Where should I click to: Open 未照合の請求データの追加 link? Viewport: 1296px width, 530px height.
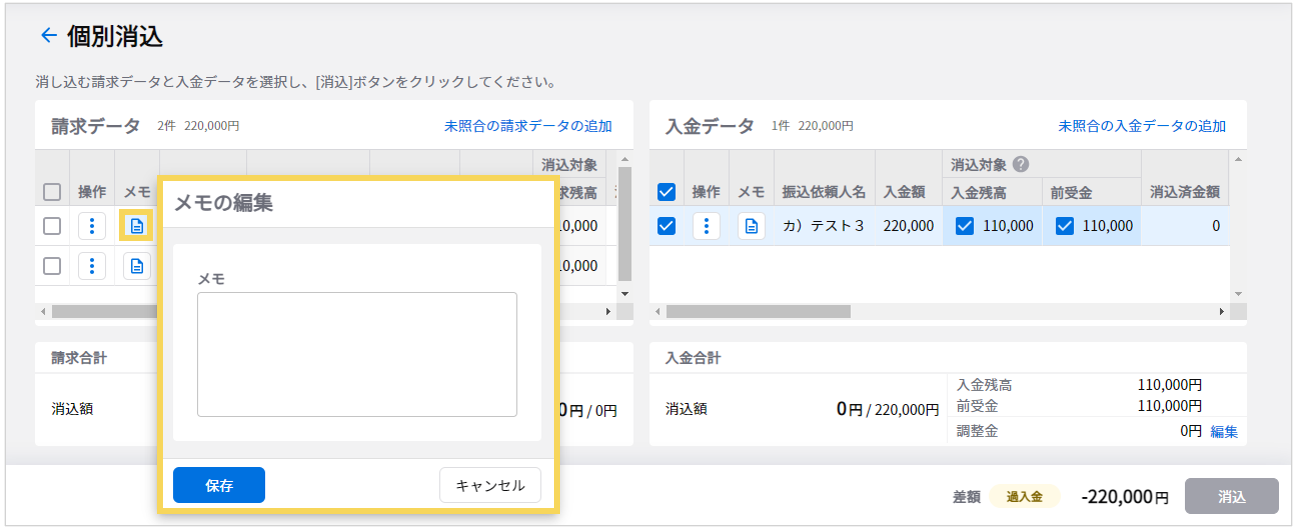[528, 126]
